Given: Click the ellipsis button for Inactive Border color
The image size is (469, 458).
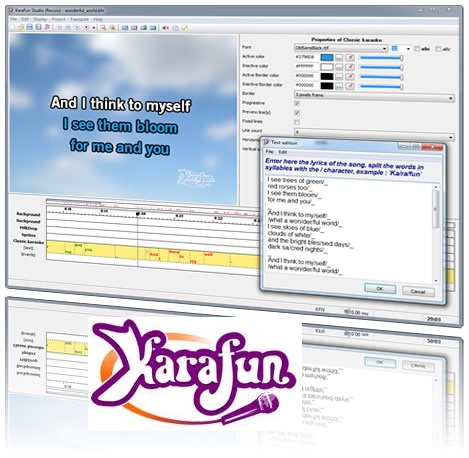Looking at the screenshot, I should click(339, 86).
